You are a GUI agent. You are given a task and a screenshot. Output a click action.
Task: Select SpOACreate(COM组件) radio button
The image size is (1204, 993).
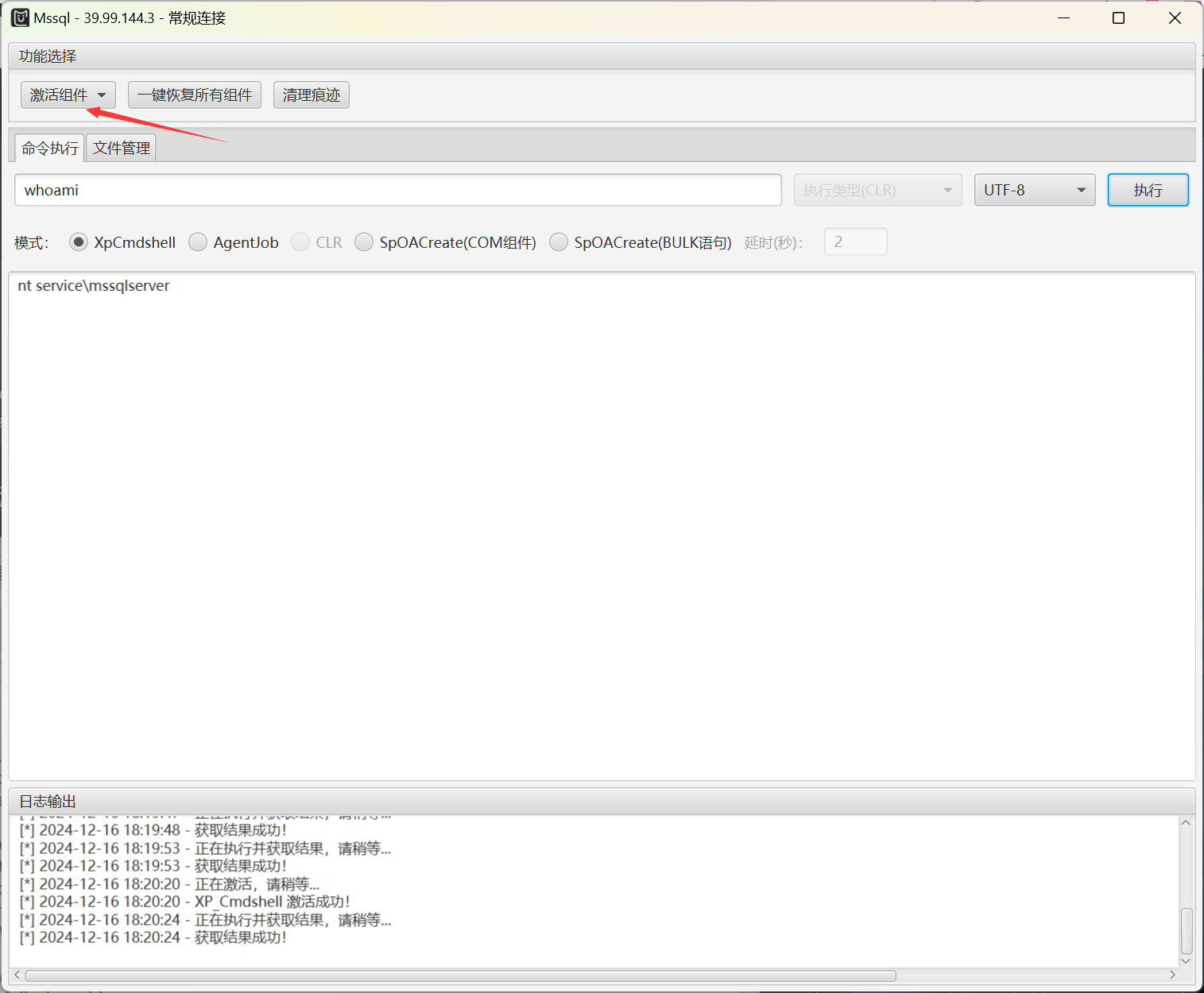click(364, 242)
